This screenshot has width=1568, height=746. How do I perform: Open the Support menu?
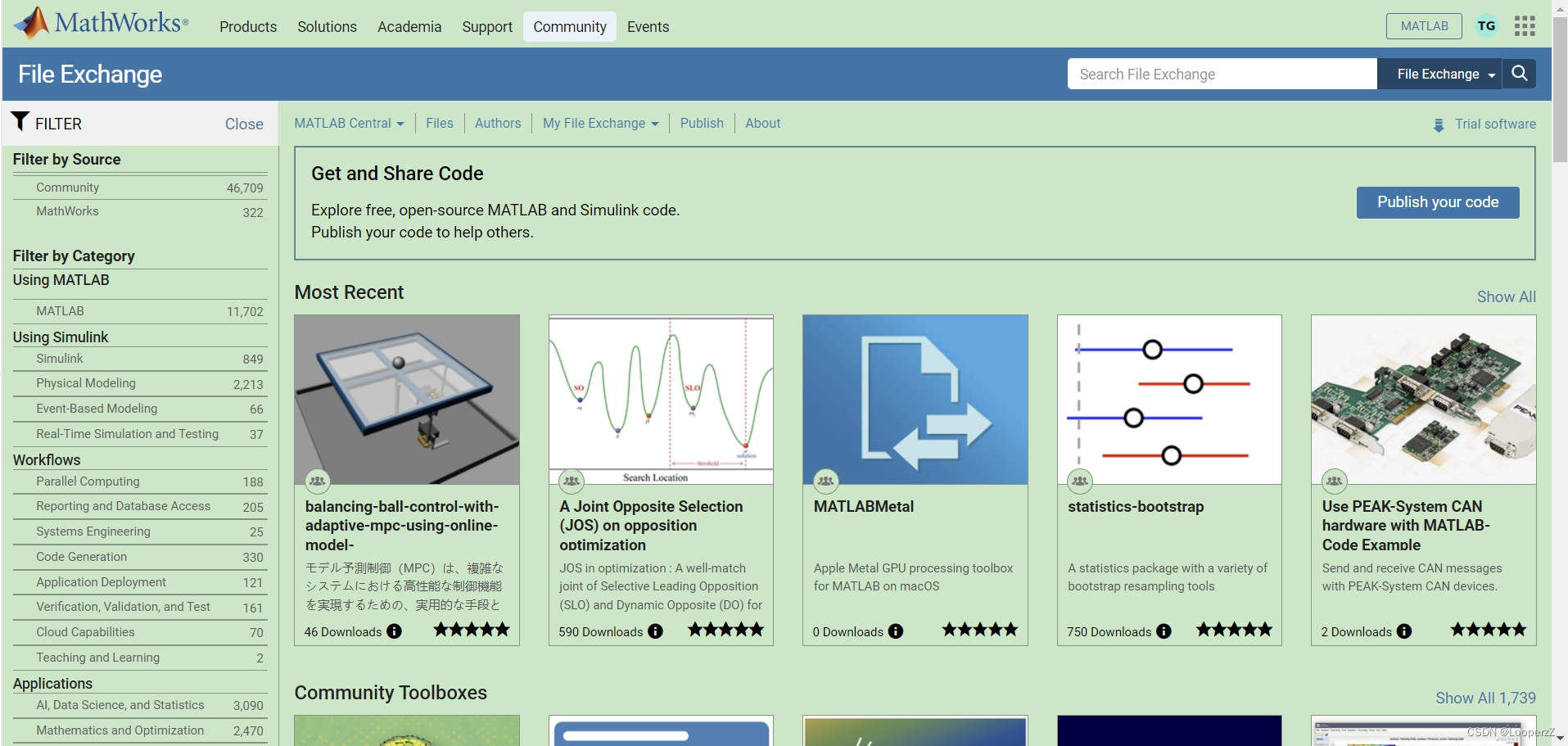pyautogui.click(x=487, y=27)
